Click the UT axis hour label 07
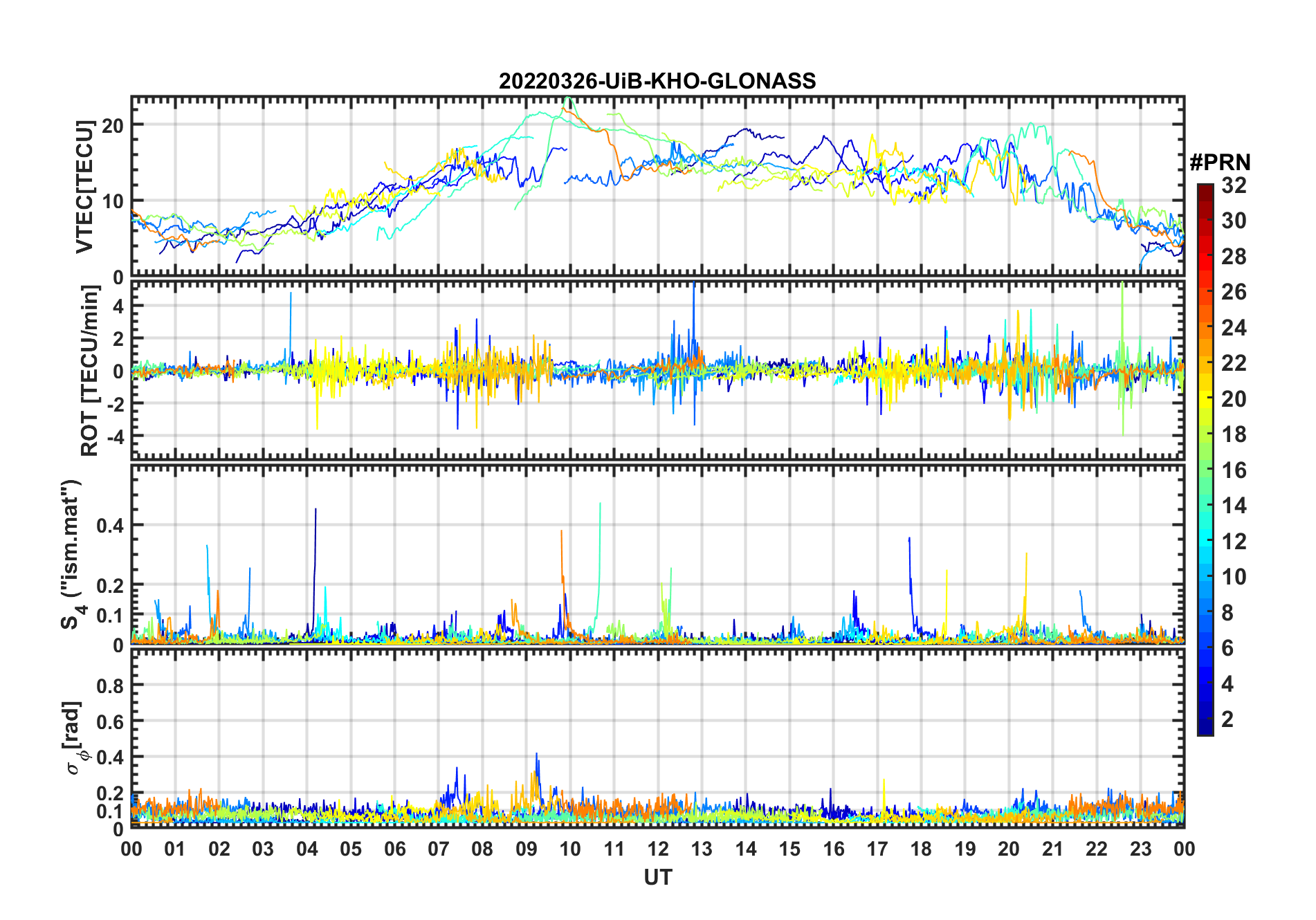Image resolution: width=1316 pixels, height=920 pixels. point(439,849)
